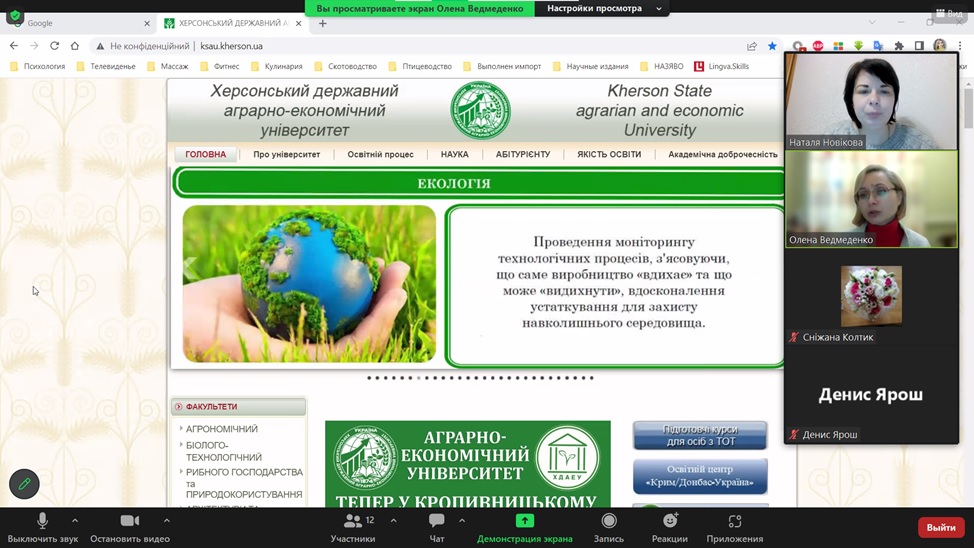Viewport: 974px width, 548px height.
Task: Click the ФАКУЛЬТЕТИ section header
Action: (239, 406)
